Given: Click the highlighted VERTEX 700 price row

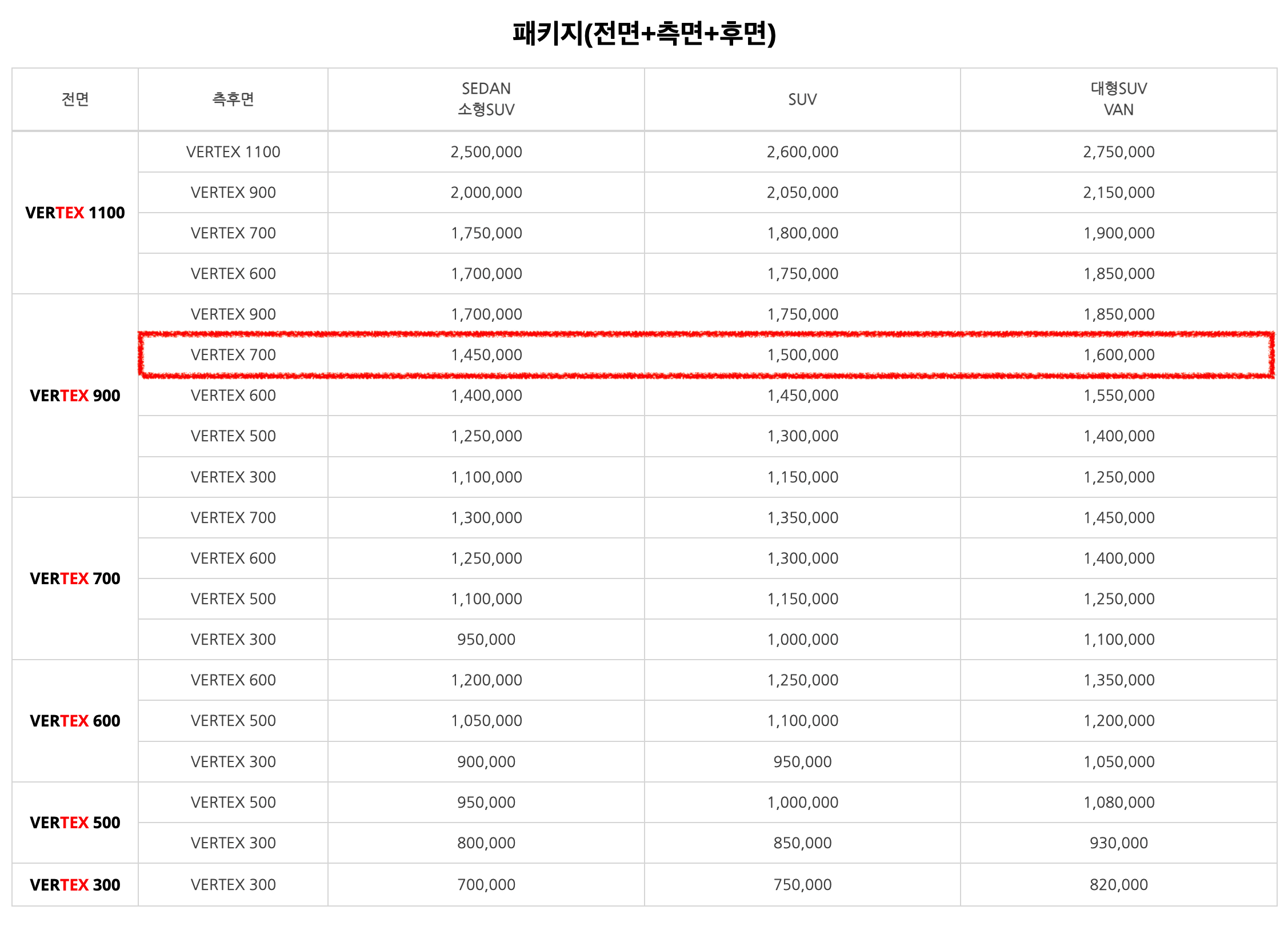Looking at the screenshot, I should 644,354.
